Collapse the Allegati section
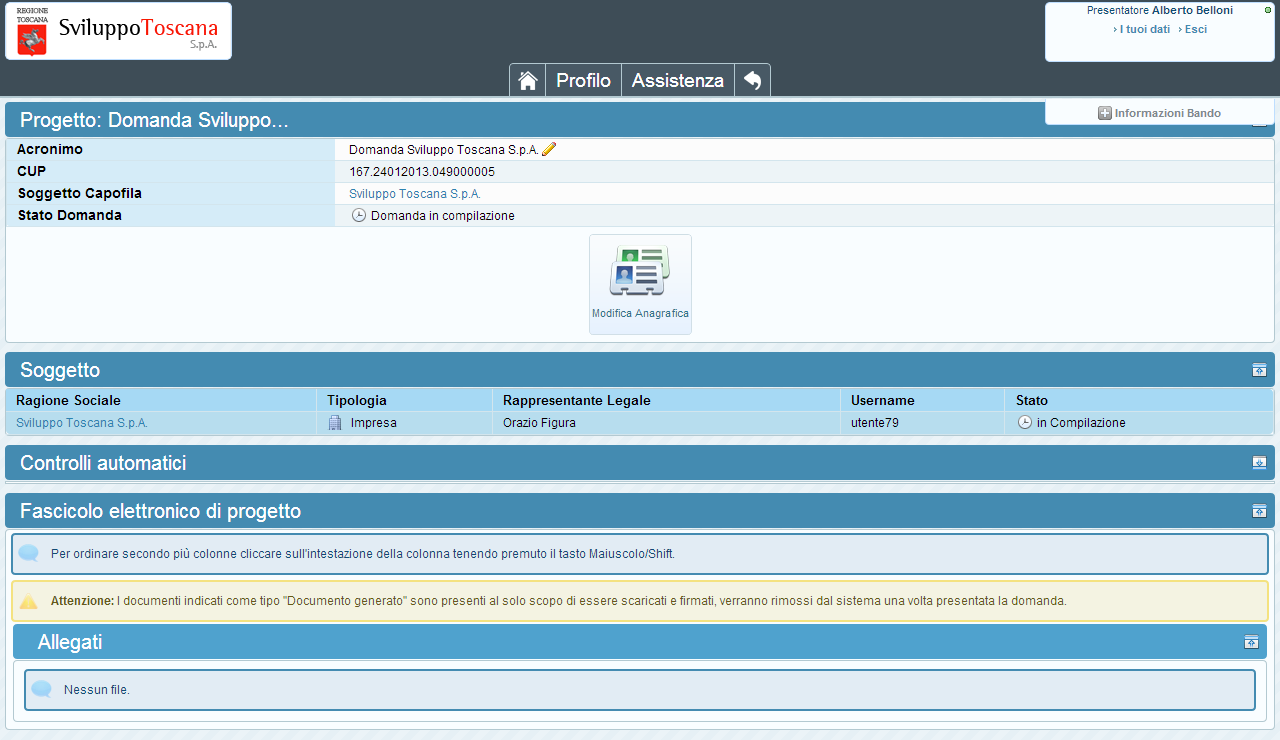1280x740 pixels. tap(1251, 642)
